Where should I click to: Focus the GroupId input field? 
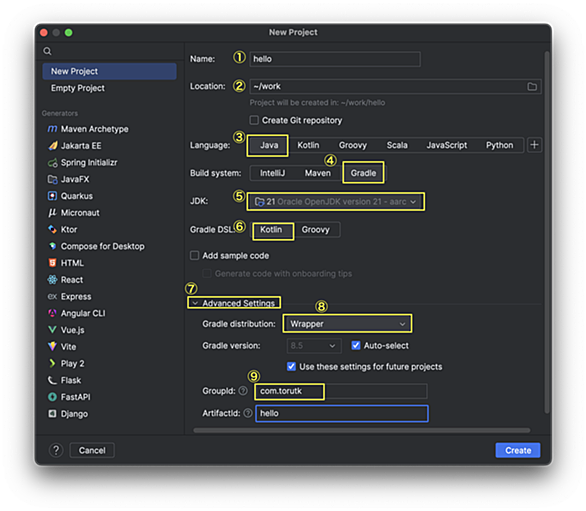[341, 391]
